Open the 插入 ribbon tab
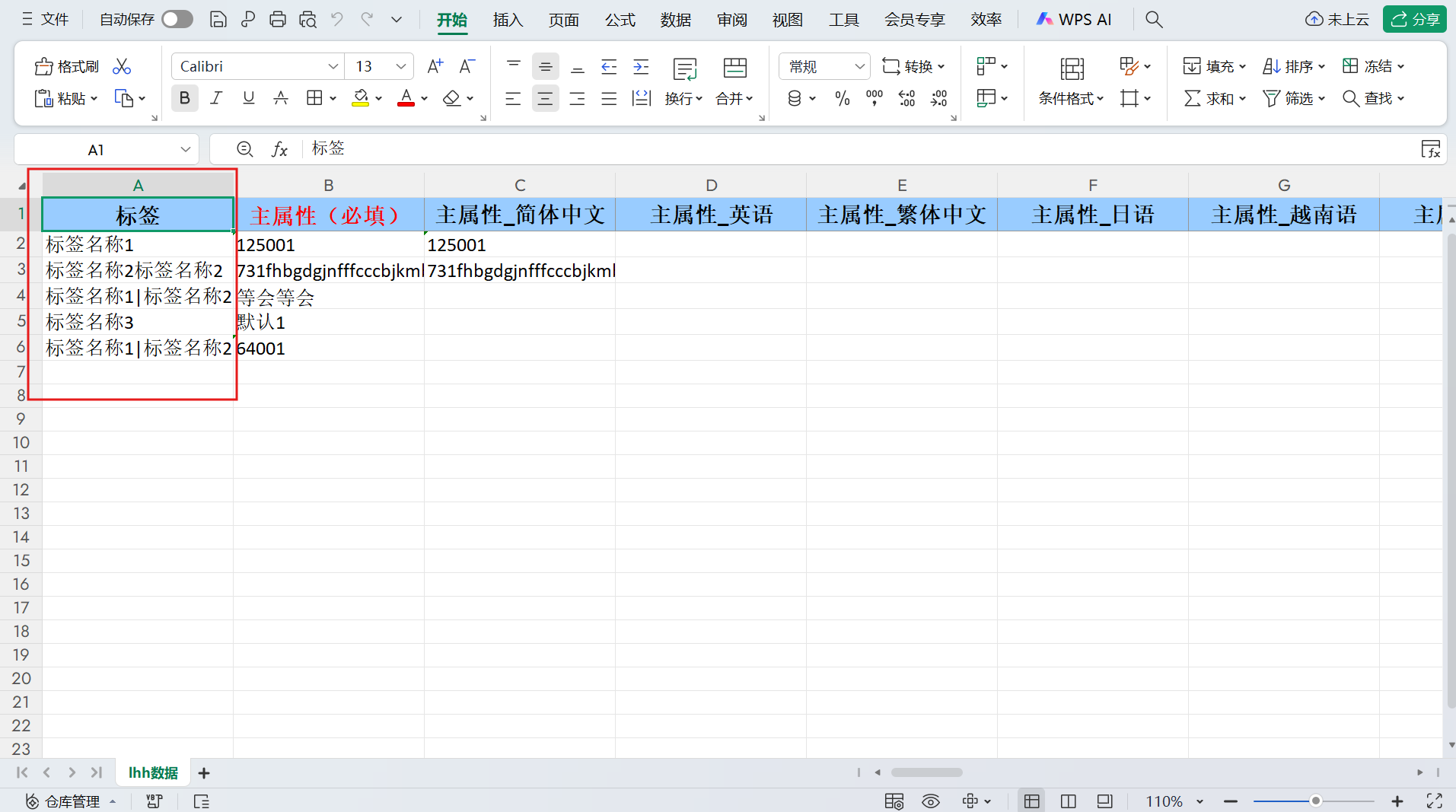This screenshot has width=1456, height=812. tap(508, 20)
